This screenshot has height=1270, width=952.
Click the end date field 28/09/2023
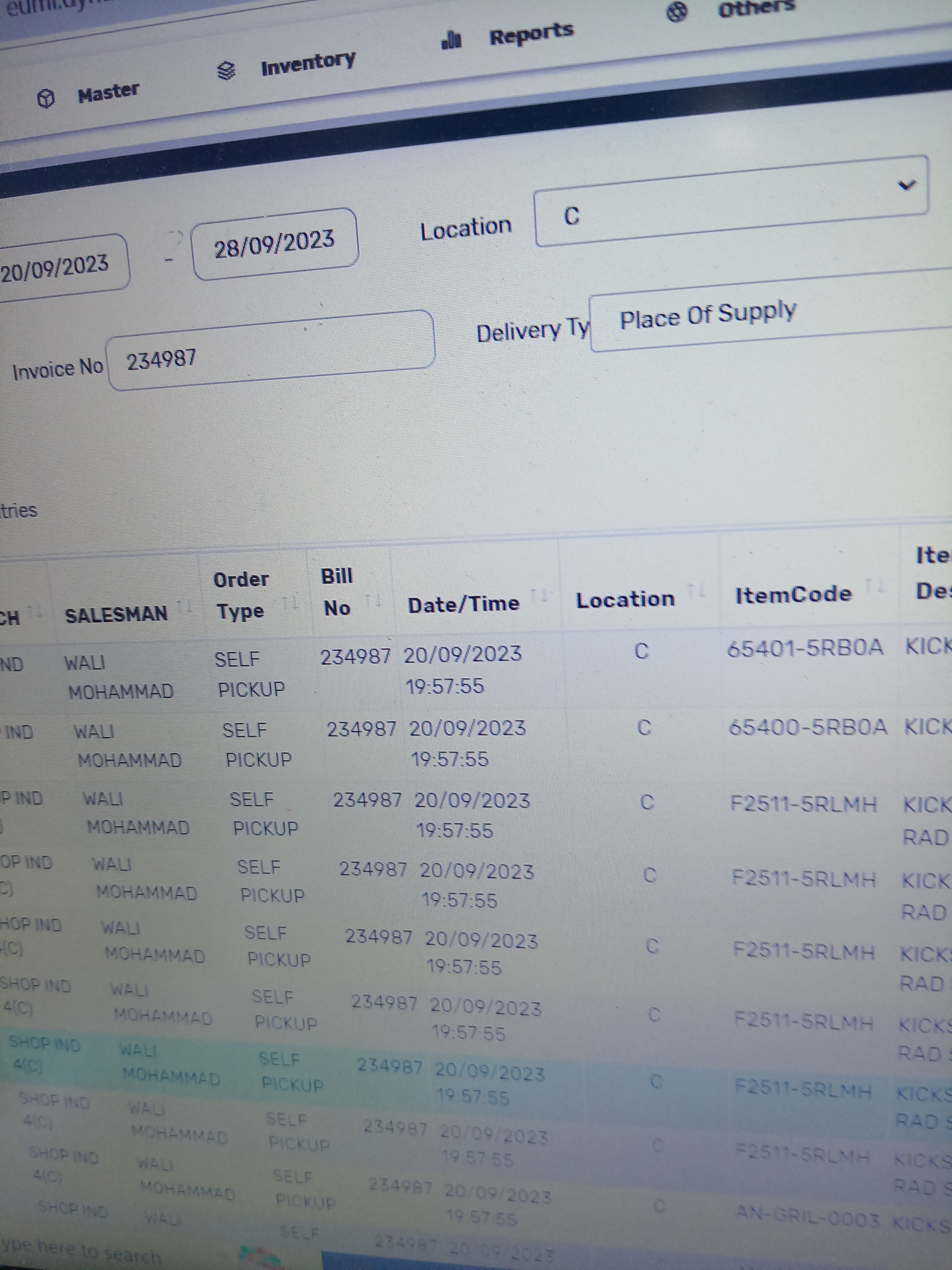tap(275, 244)
